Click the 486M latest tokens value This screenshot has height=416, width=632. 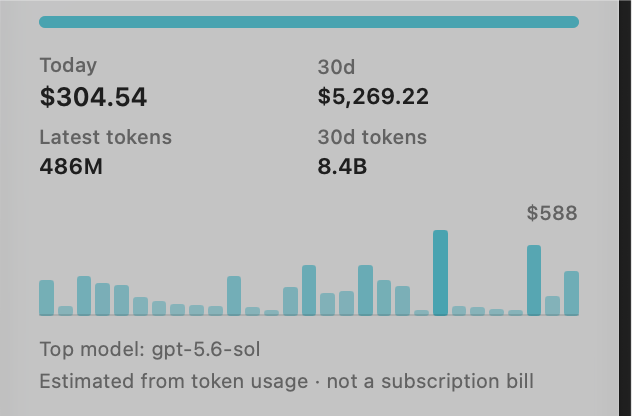click(x=71, y=166)
